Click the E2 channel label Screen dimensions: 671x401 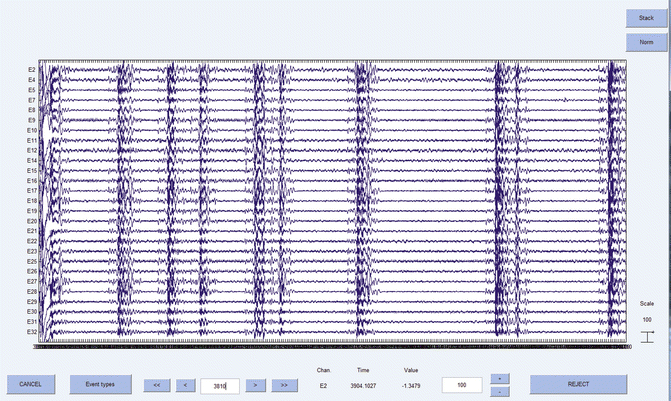(32, 70)
